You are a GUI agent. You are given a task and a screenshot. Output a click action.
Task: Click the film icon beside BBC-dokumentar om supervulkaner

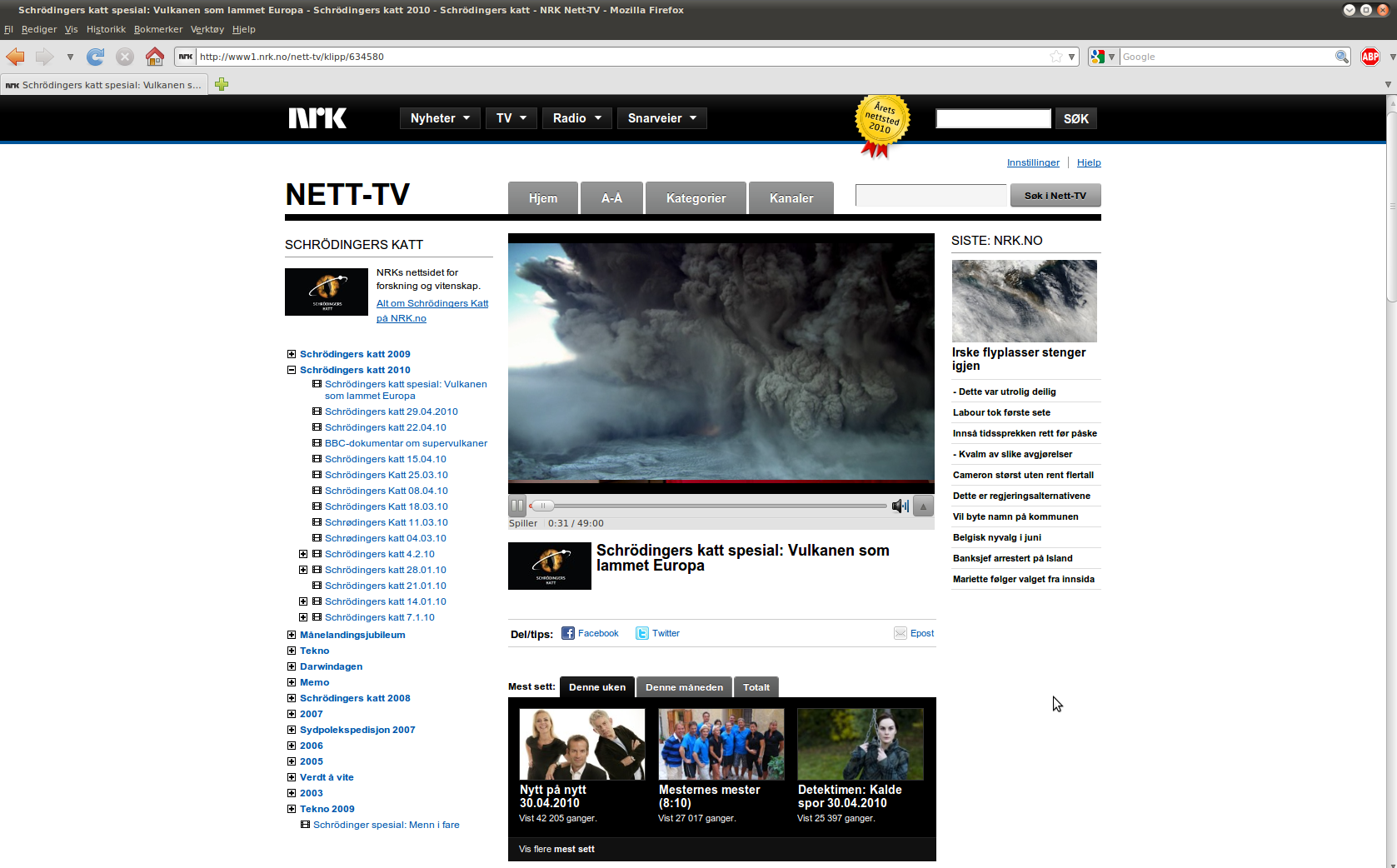pos(317,443)
